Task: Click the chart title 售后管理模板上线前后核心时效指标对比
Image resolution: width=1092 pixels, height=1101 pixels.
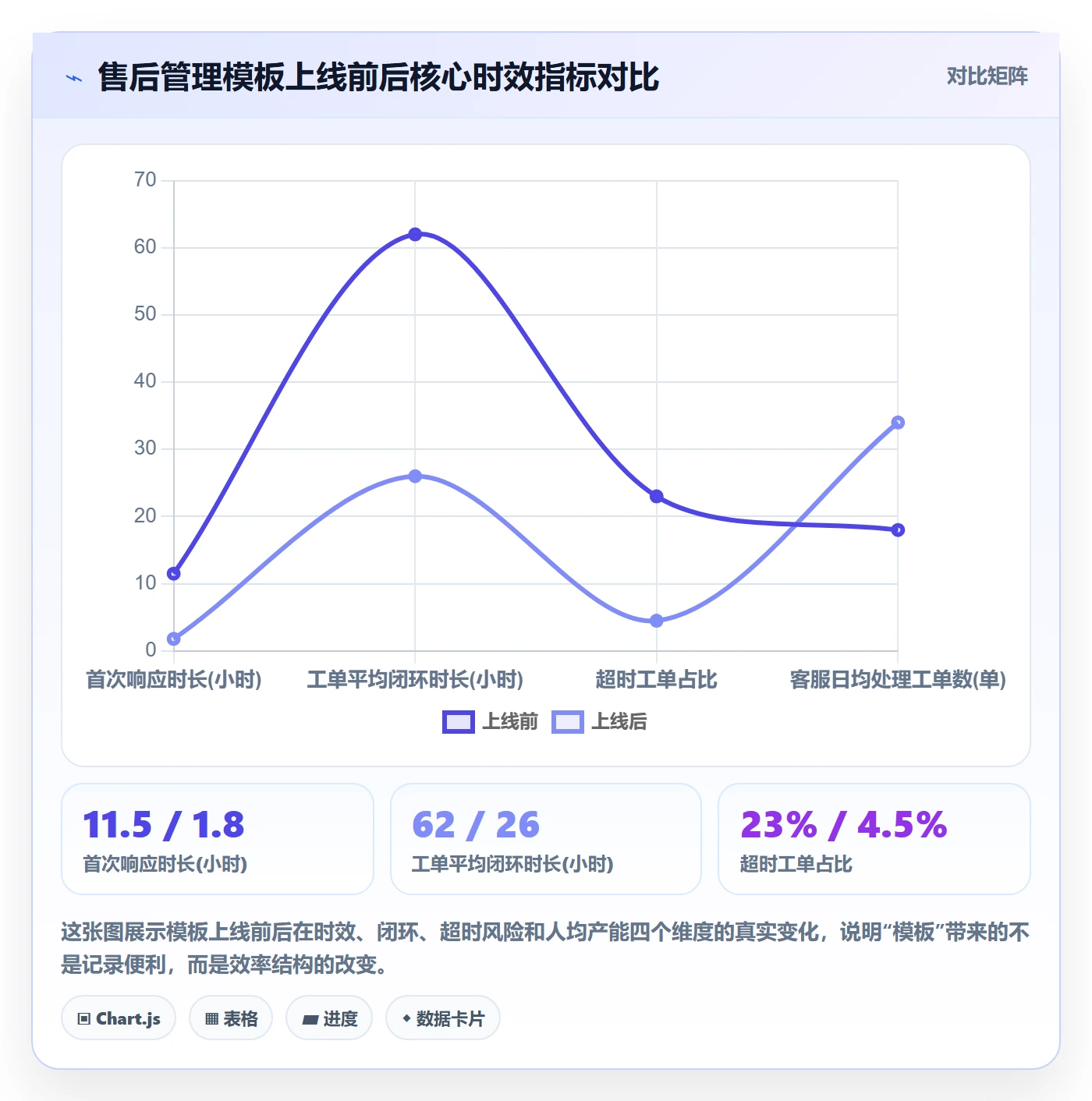Action: (x=378, y=78)
